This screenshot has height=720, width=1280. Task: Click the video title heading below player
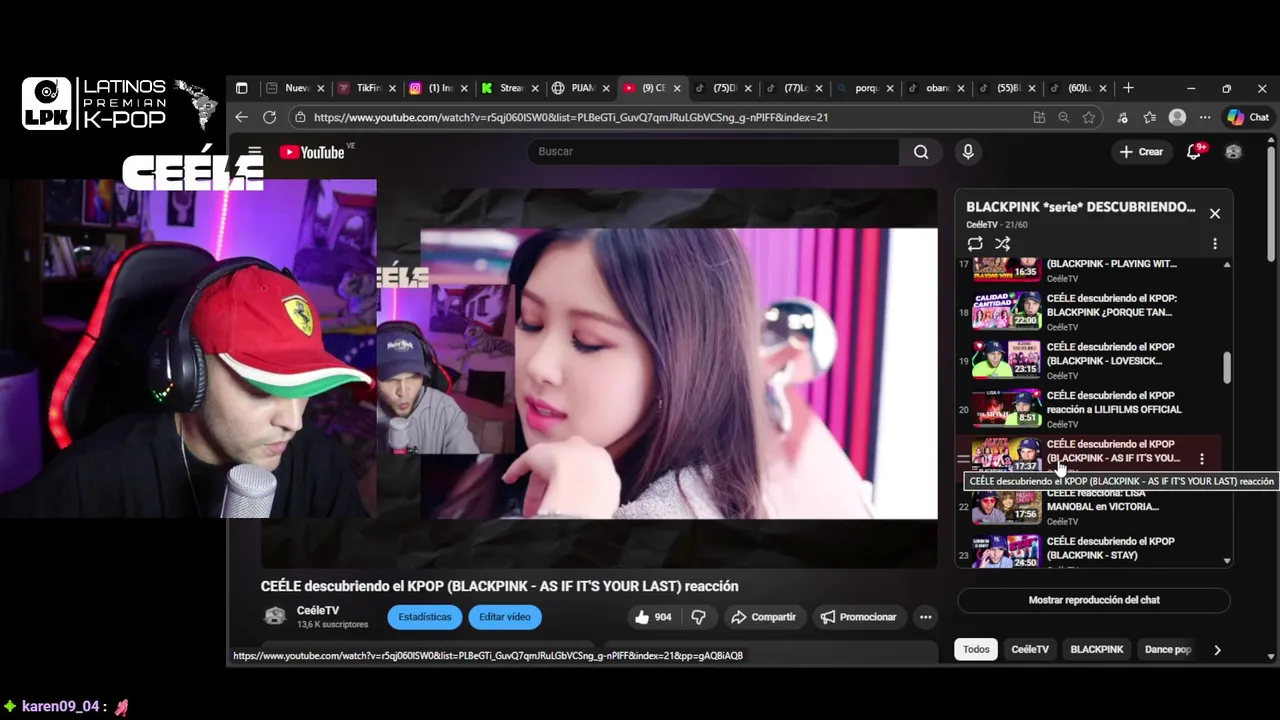coord(500,586)
